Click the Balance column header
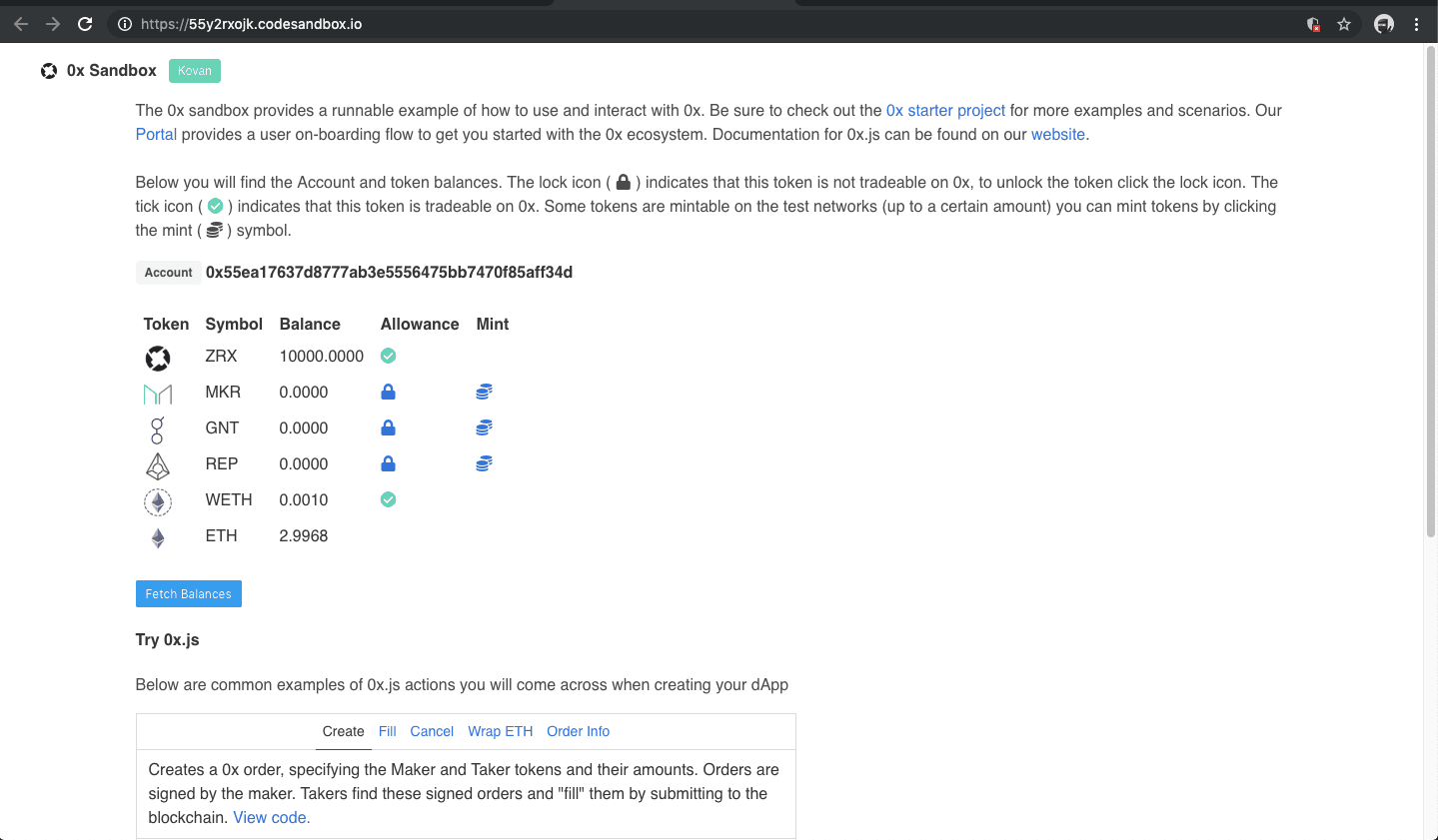The image size is (1438, 840). (310, 324)
